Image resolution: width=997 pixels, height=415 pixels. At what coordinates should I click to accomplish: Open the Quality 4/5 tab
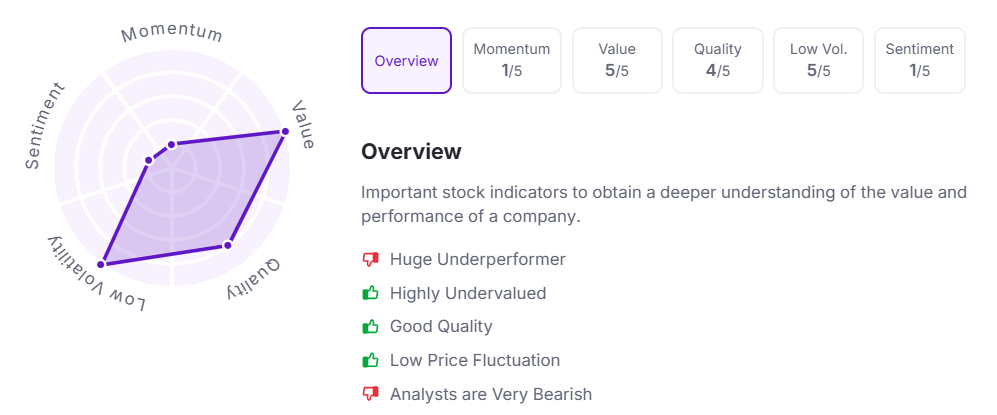tap(717, 61)
